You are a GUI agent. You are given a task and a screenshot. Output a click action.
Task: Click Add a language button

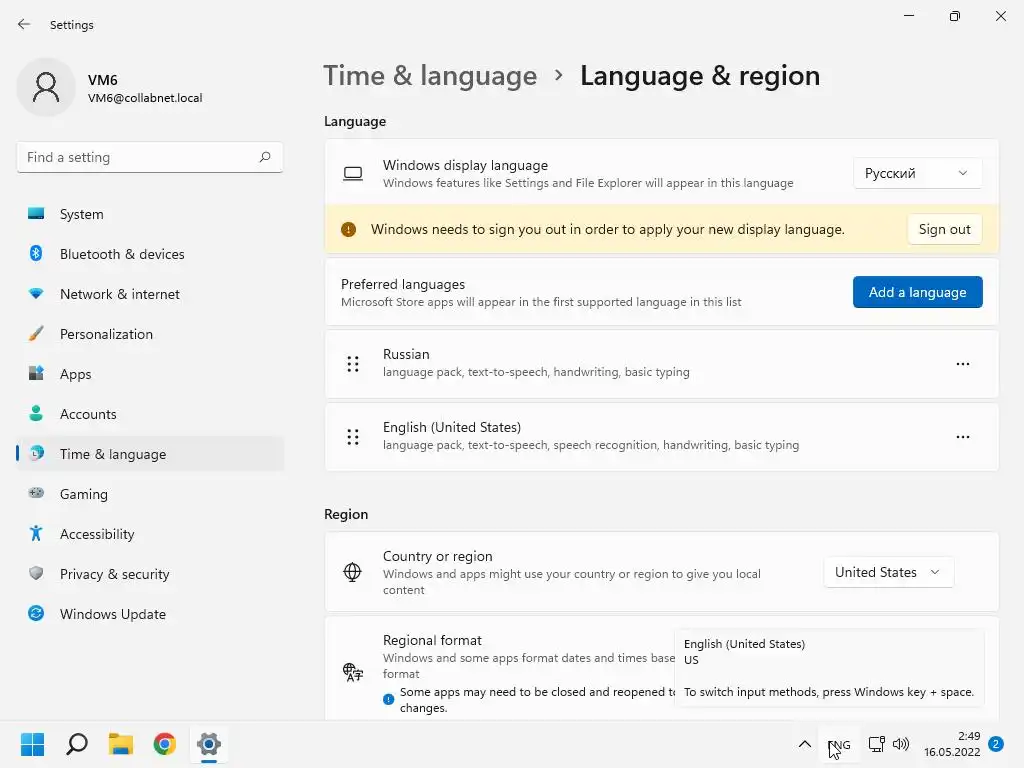[918, 292]
